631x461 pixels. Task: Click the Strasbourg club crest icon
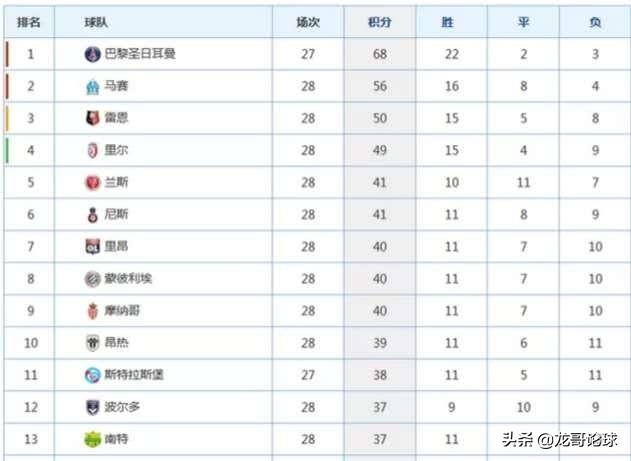(93, 375)
